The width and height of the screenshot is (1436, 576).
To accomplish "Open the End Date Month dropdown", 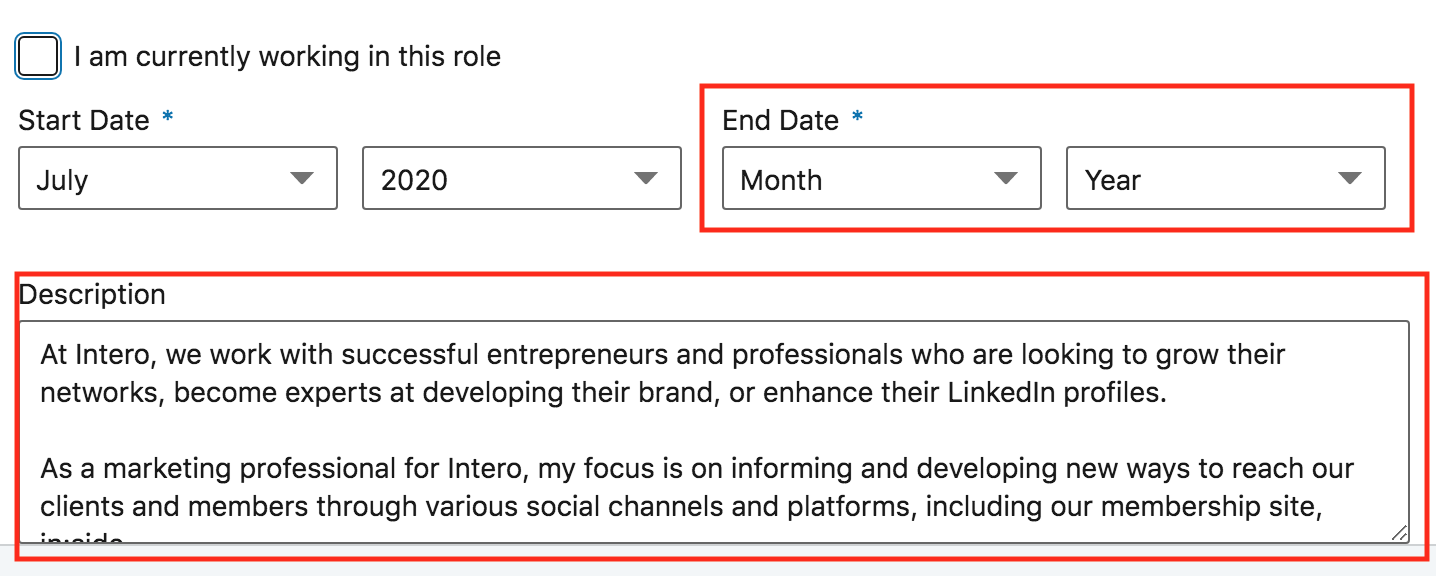I will click(x=882, y=178).
